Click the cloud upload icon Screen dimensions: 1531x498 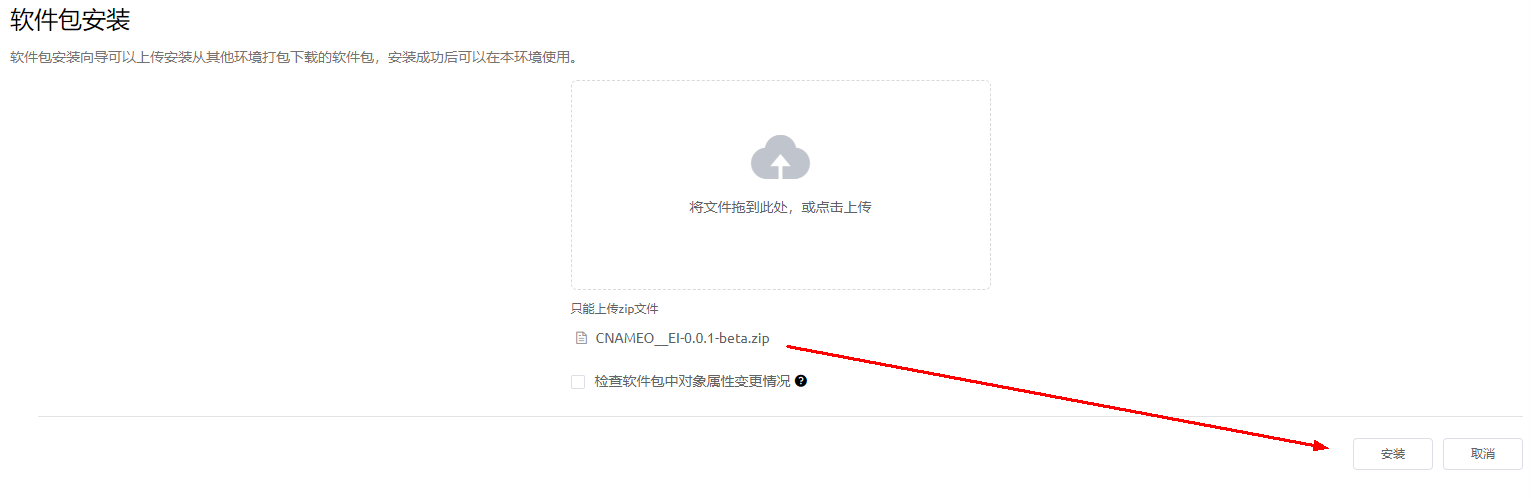(780, 157)
